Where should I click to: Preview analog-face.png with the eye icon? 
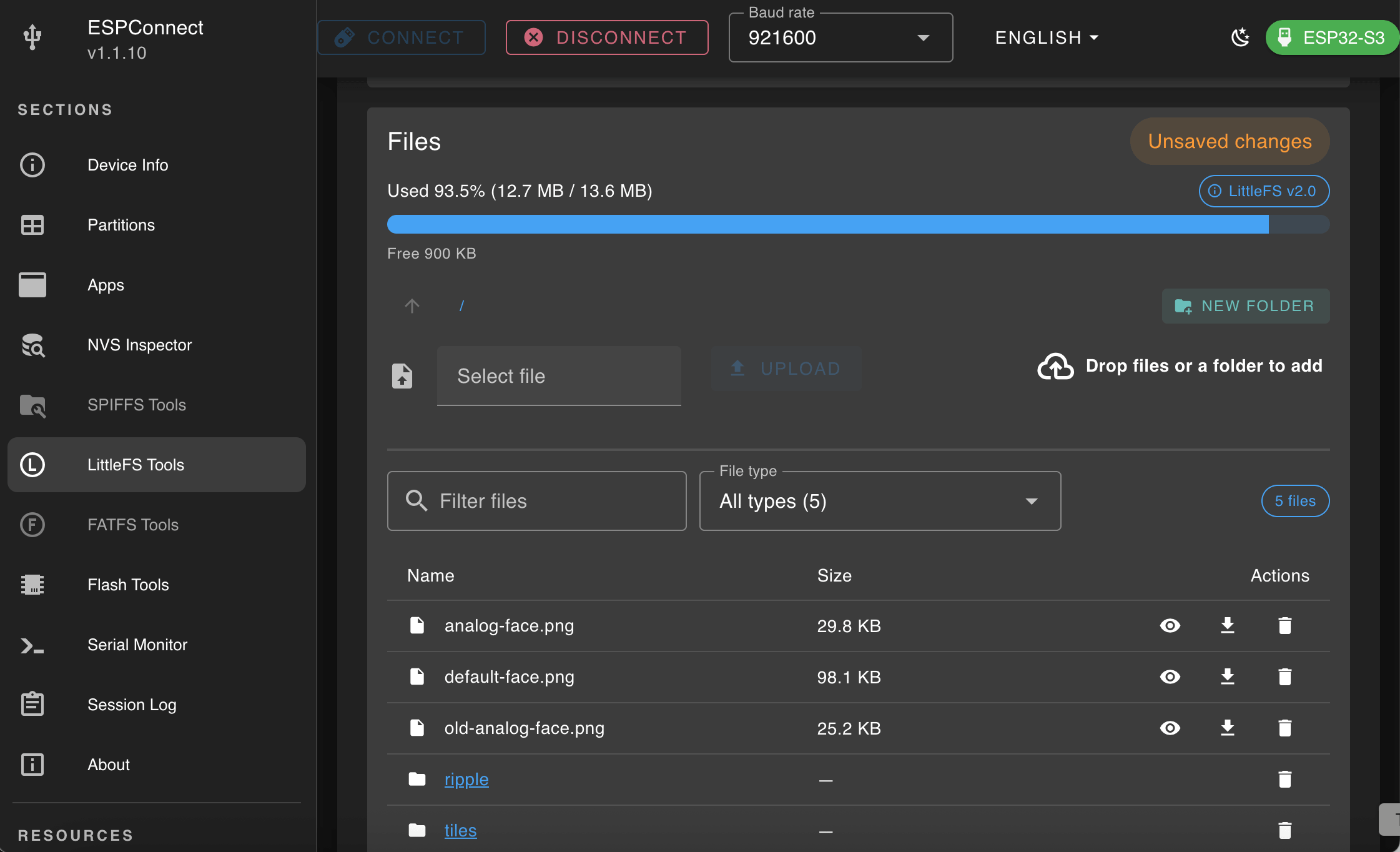pyautogui.click(x=1170, y=625)
